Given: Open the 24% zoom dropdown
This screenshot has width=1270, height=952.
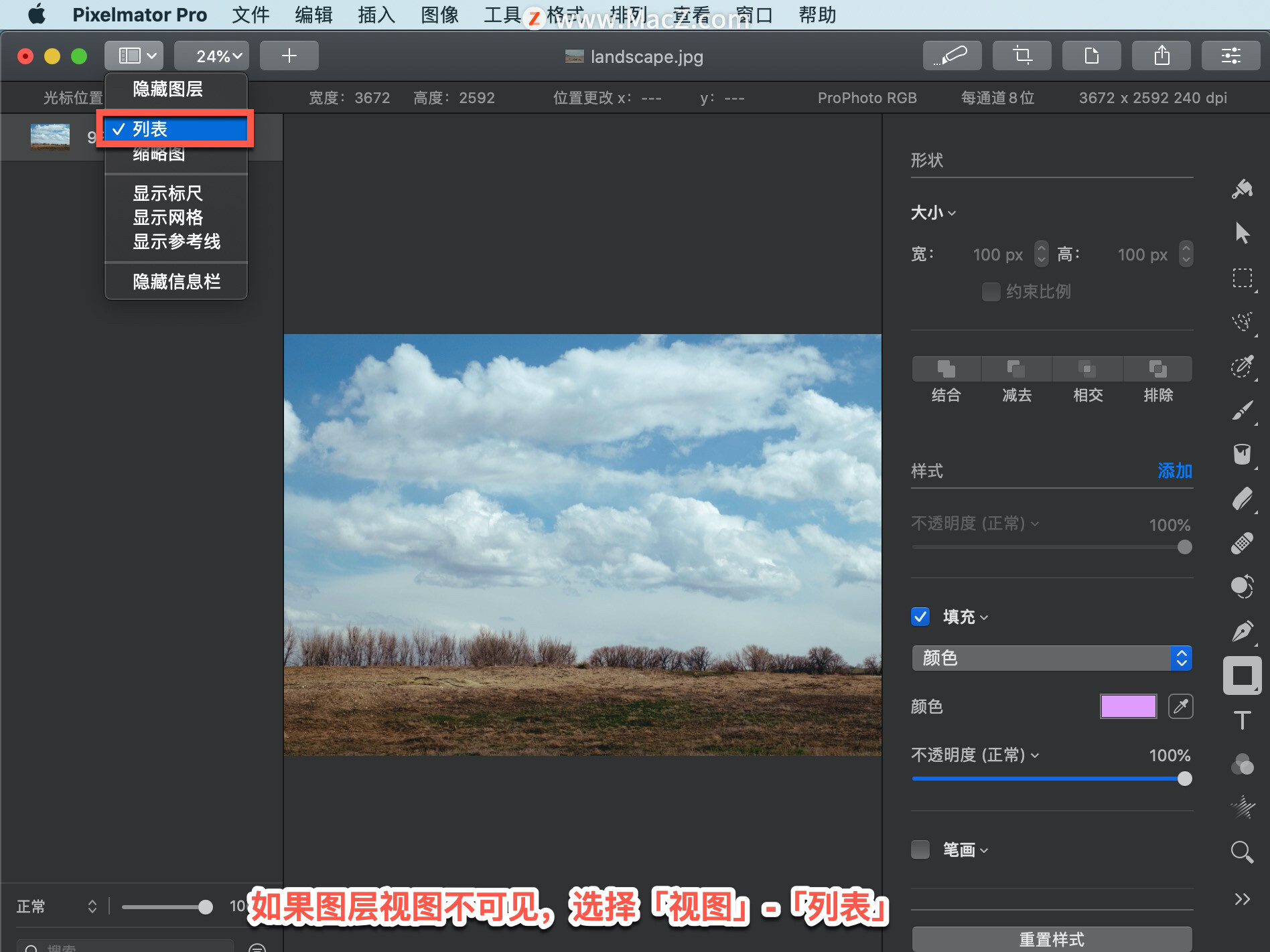Looking at the screenshot, I should tap(212, 56).
